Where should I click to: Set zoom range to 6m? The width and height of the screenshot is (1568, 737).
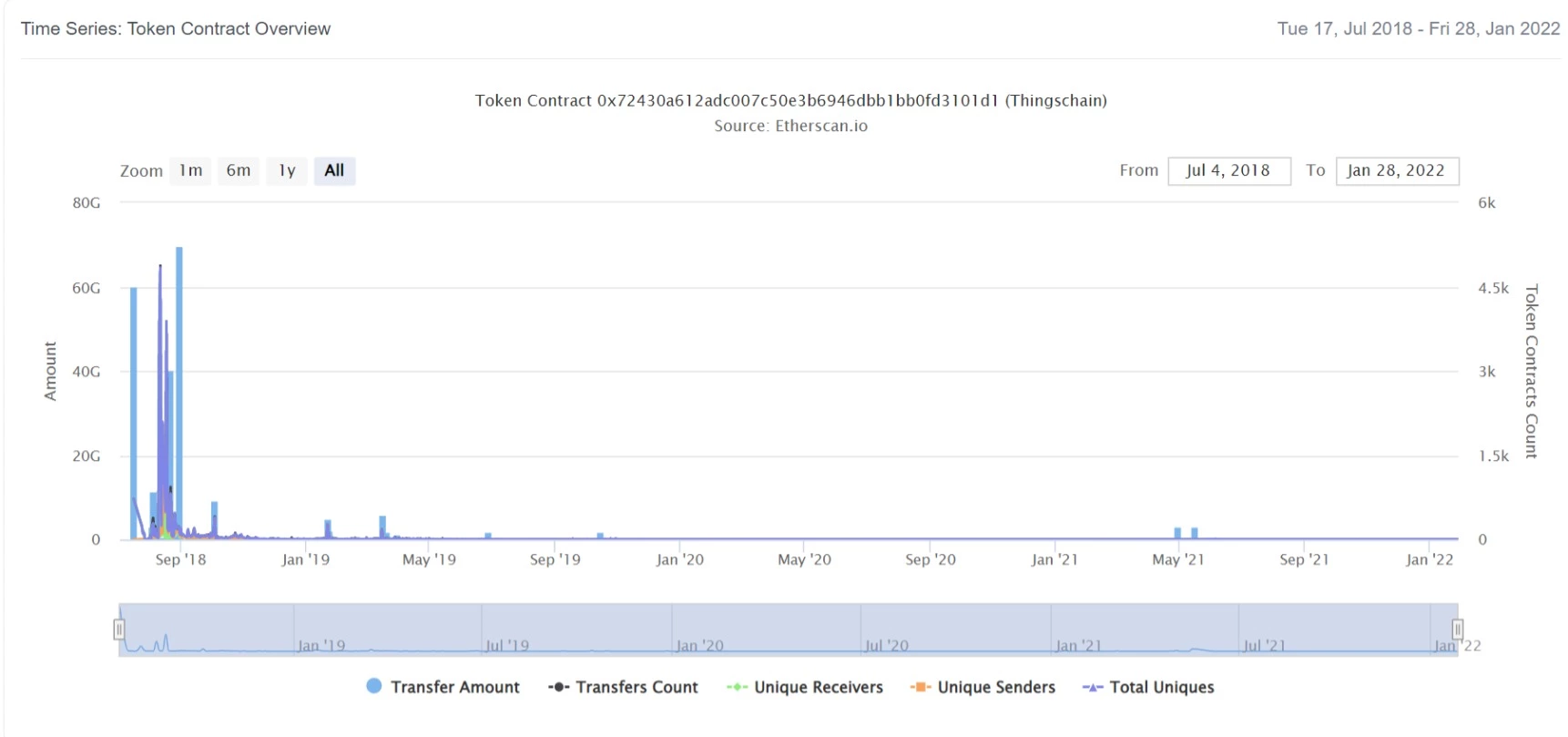tap(239, 170)
